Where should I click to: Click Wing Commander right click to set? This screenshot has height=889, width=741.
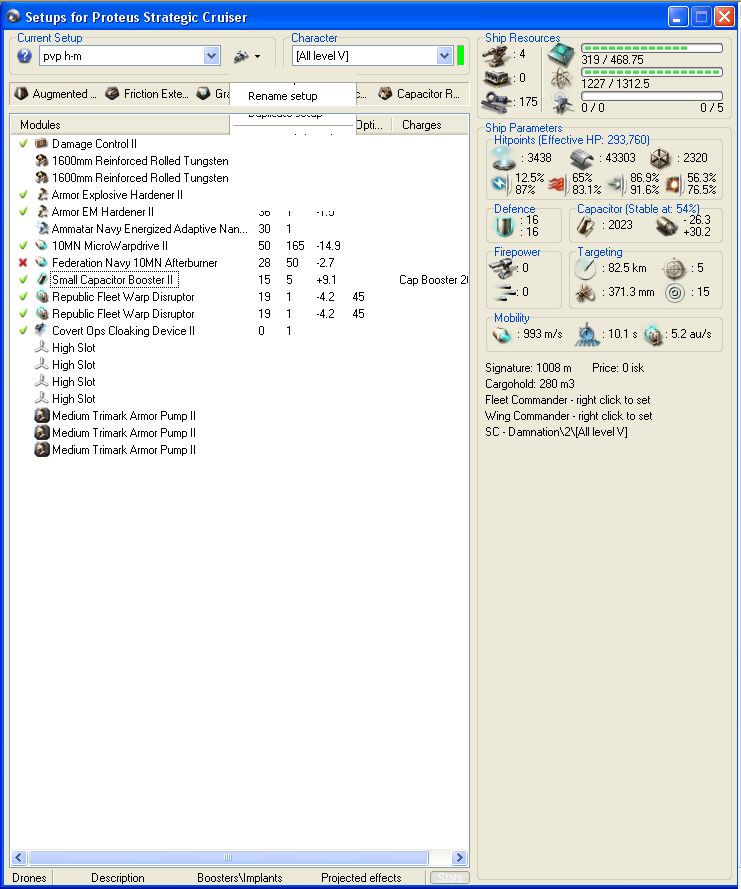(x=569, y=416)
